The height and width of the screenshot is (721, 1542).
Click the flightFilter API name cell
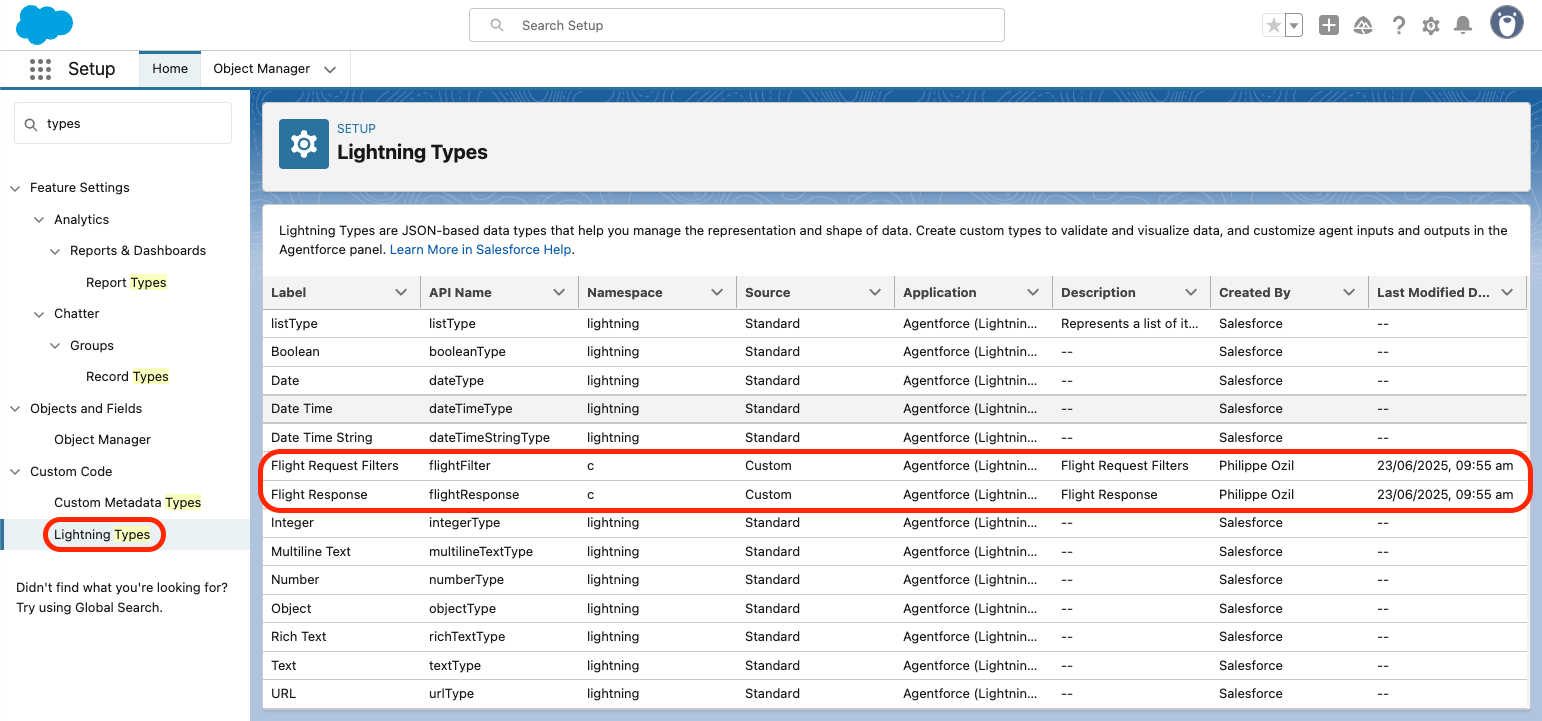tap(460, 466)
